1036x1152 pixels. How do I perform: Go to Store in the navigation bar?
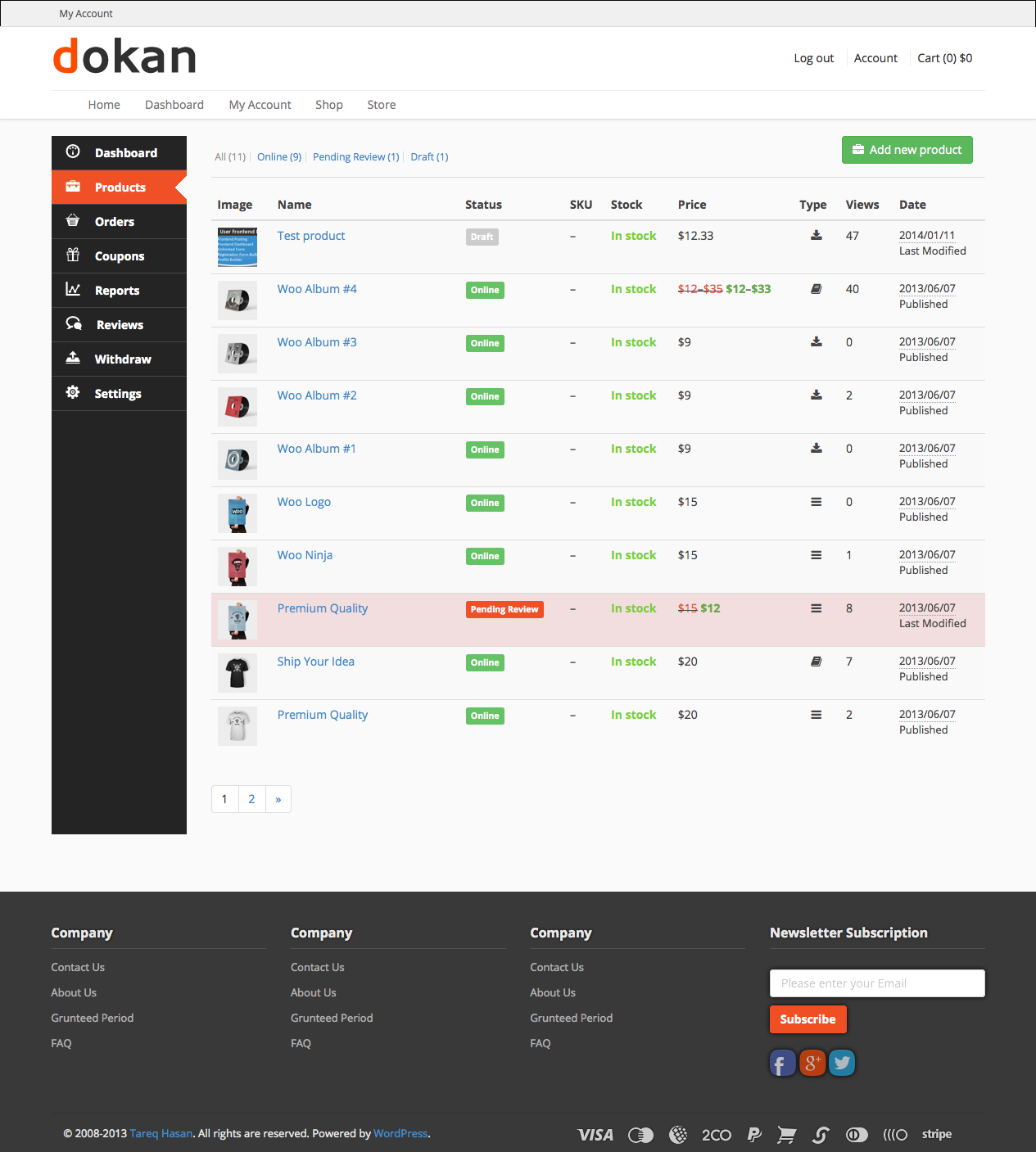(382, 105)
